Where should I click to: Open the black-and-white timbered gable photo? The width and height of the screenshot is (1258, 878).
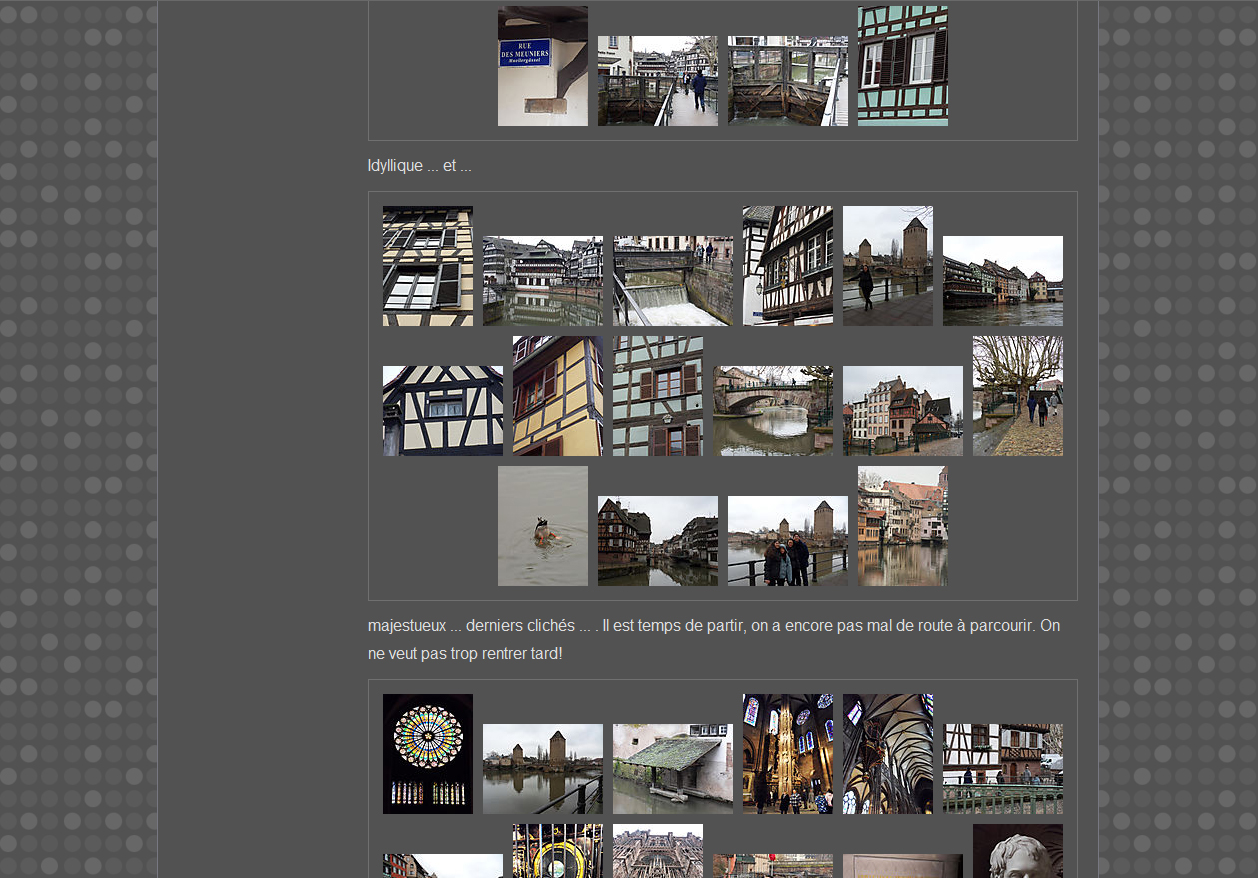[442, 411]
